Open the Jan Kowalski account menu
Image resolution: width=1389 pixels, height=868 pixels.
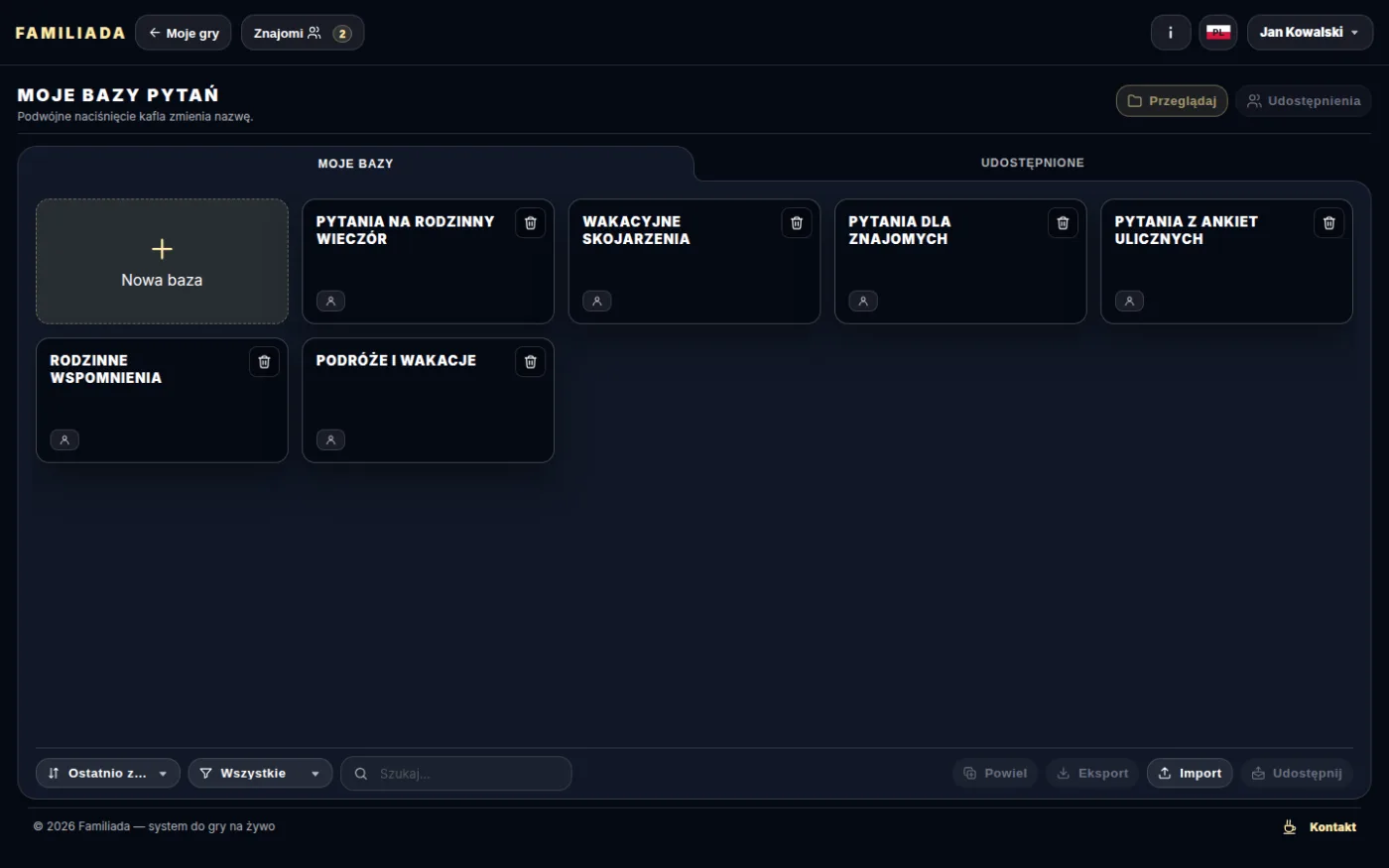tap(1310, 33)
